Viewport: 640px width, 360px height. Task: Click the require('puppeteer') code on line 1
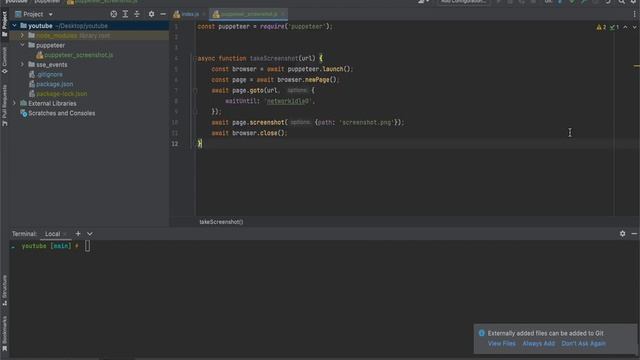click(296, 27)
